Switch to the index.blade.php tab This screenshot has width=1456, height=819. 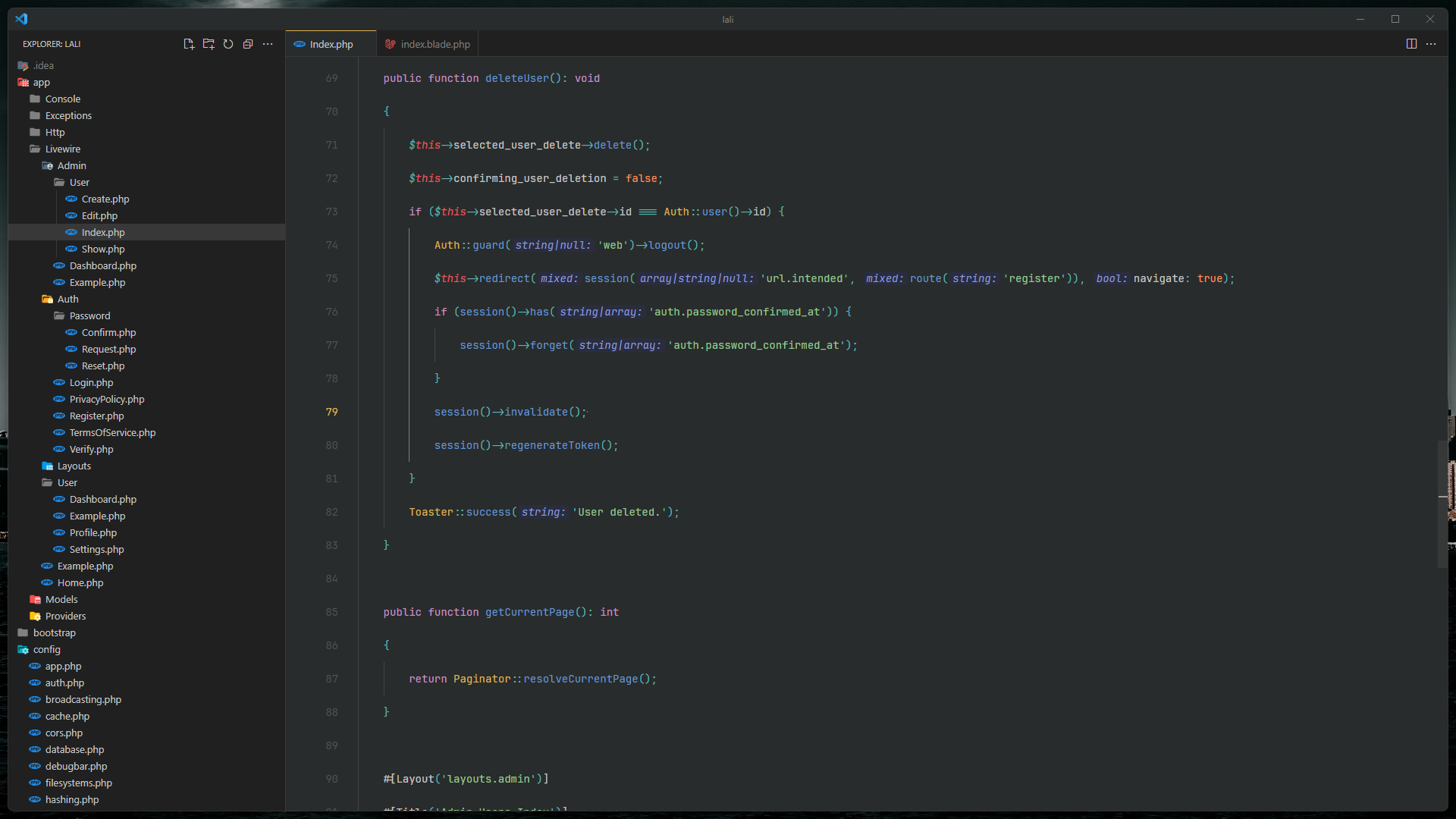428,44
